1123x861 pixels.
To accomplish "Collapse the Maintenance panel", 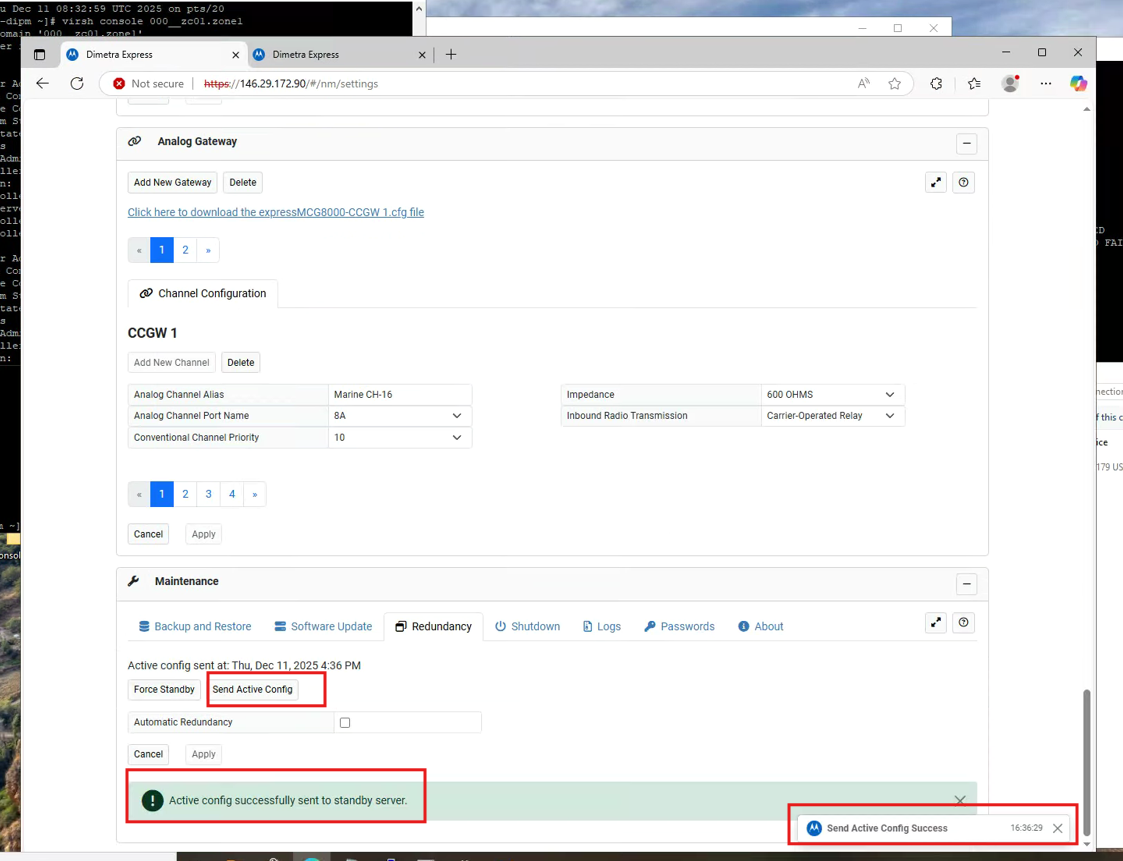I will pyautogui.click(x=966, y=584).
